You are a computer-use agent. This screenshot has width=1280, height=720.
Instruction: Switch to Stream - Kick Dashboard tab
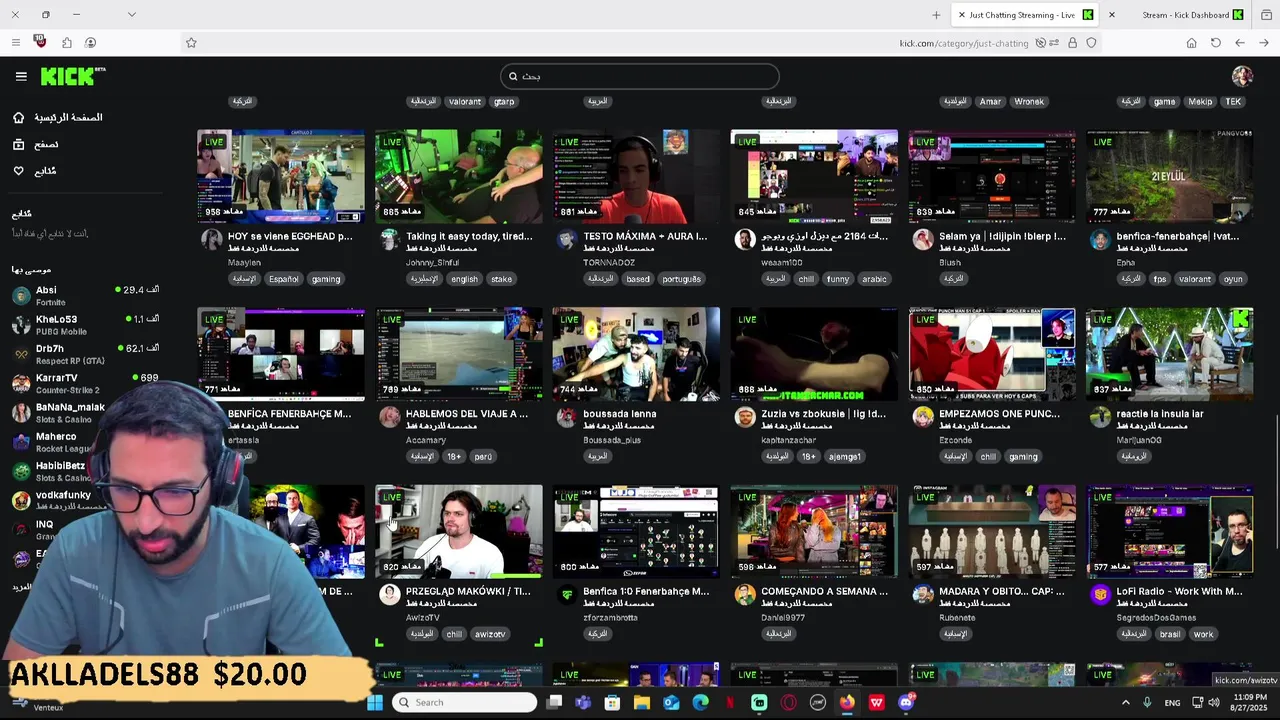tap(1185, 15)
